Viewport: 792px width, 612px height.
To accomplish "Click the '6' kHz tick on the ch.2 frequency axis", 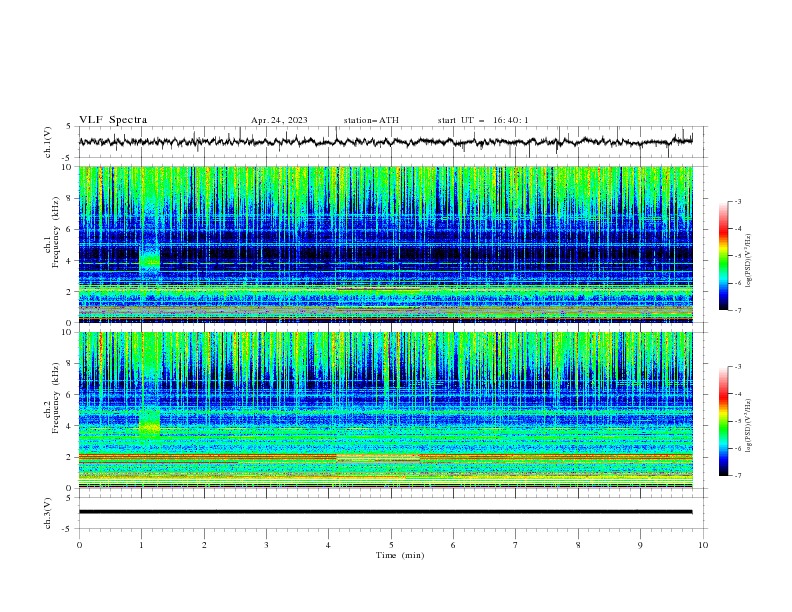I will click(70, 395).
